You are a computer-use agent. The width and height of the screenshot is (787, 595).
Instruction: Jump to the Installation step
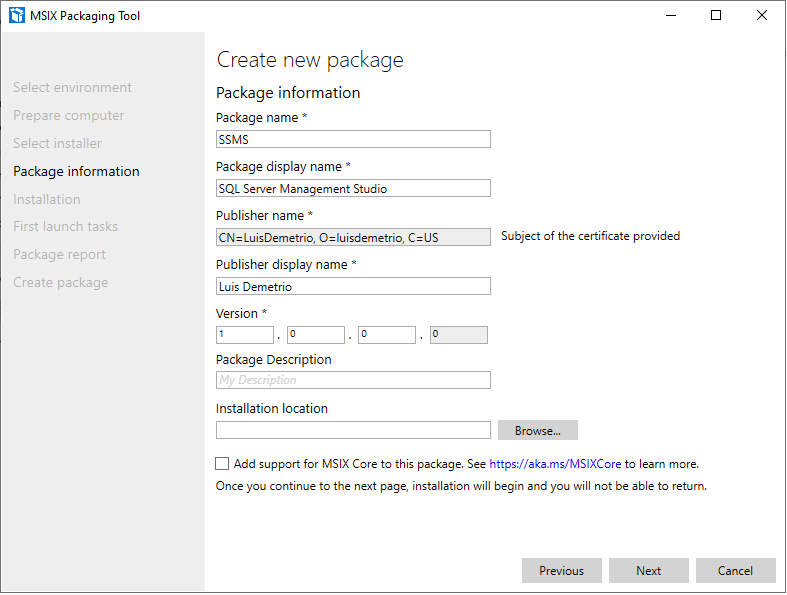click(47, 199)
